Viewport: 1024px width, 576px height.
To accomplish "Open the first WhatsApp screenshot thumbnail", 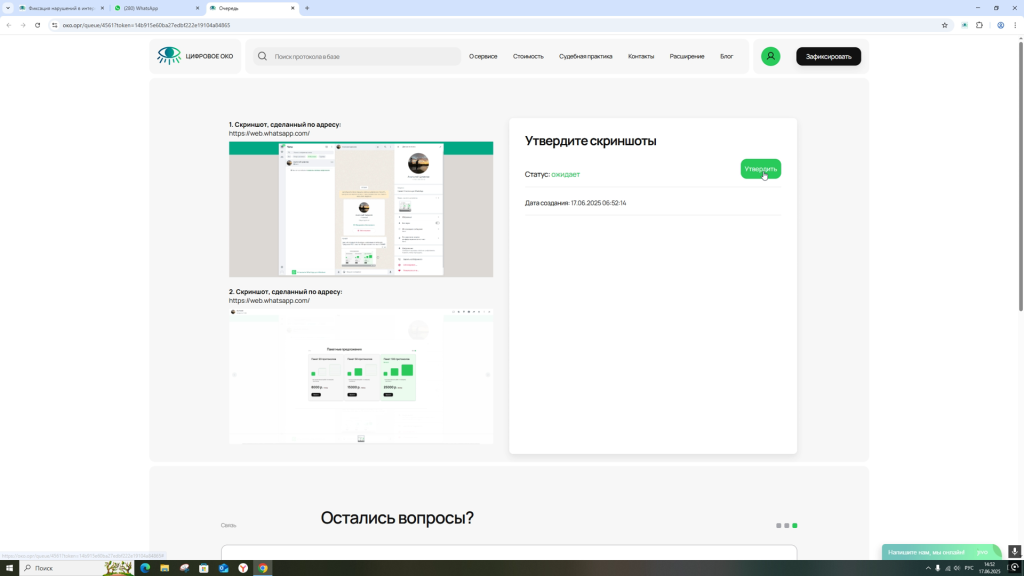I will (x=361, y=209).
